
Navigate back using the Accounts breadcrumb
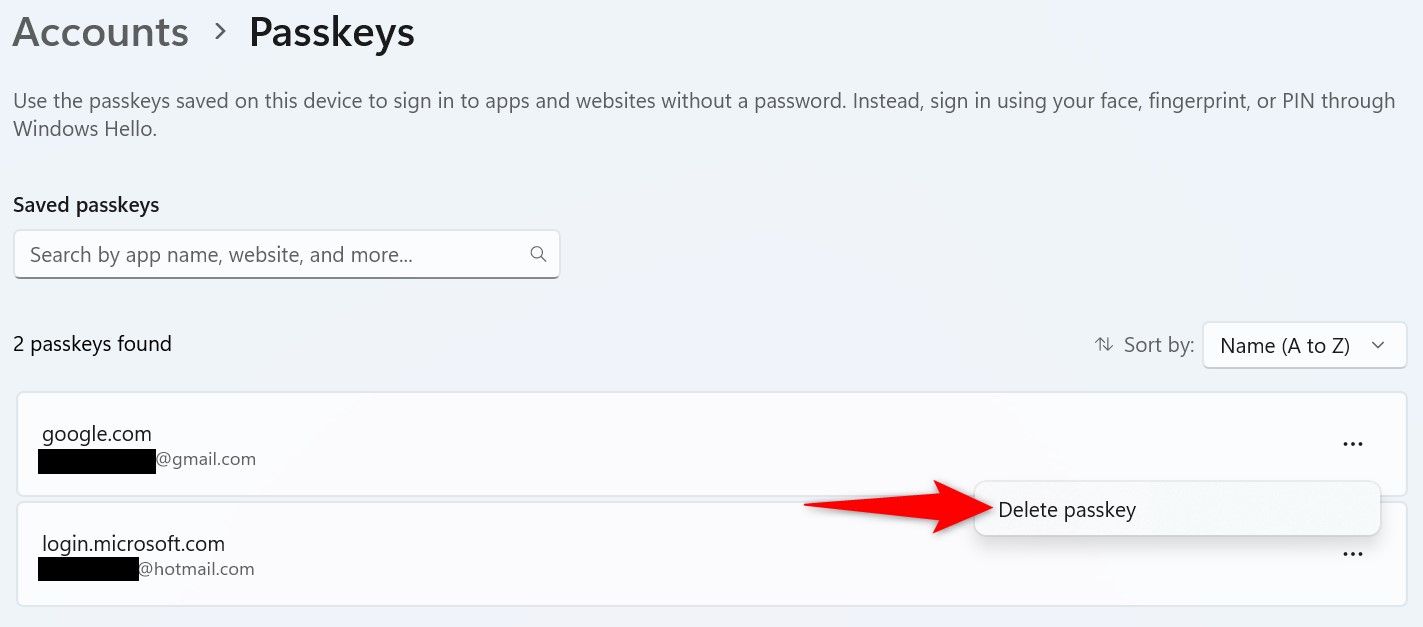click(100, 32)
